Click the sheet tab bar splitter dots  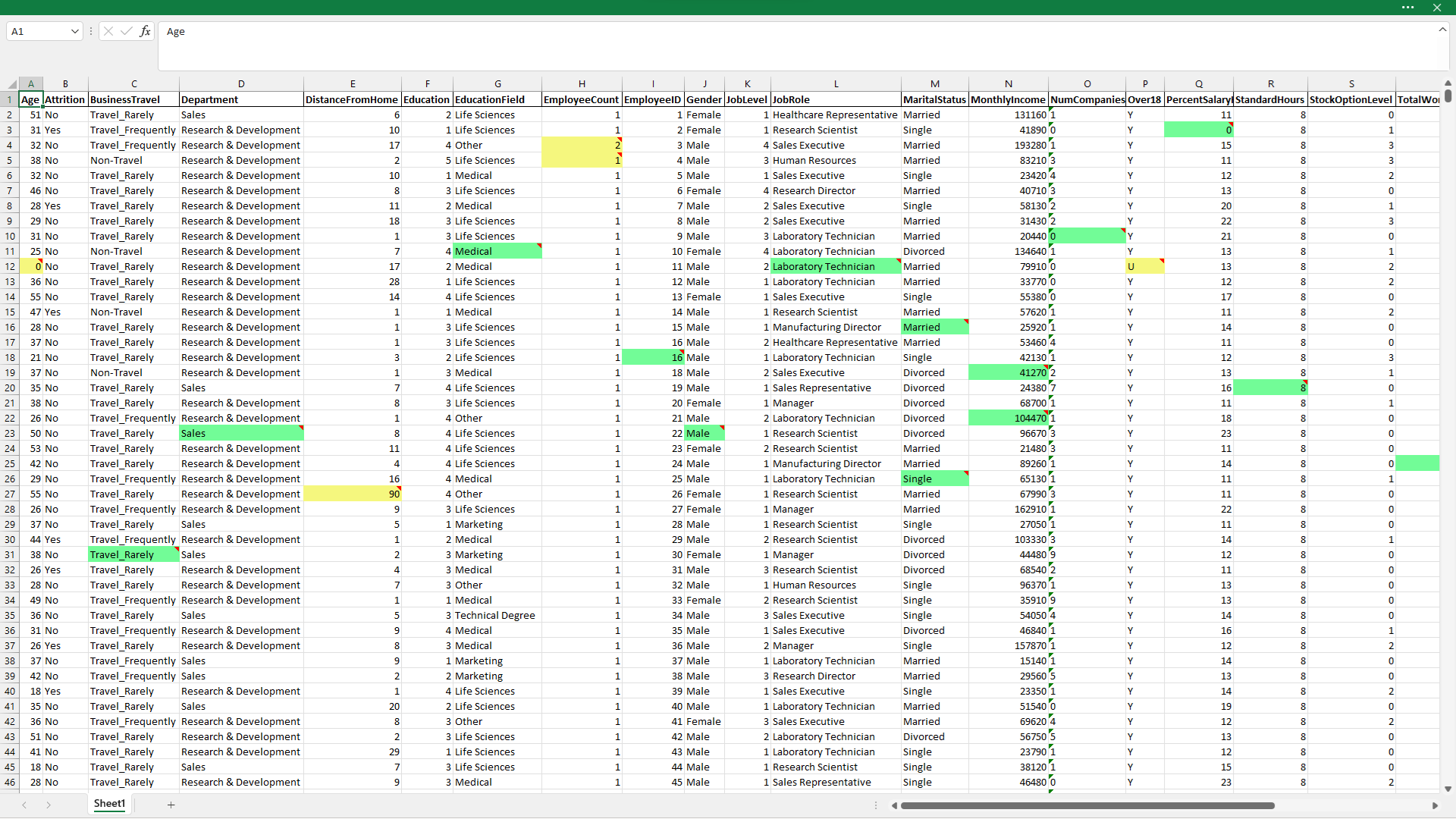pyautogui.click(x=875, y=805)
